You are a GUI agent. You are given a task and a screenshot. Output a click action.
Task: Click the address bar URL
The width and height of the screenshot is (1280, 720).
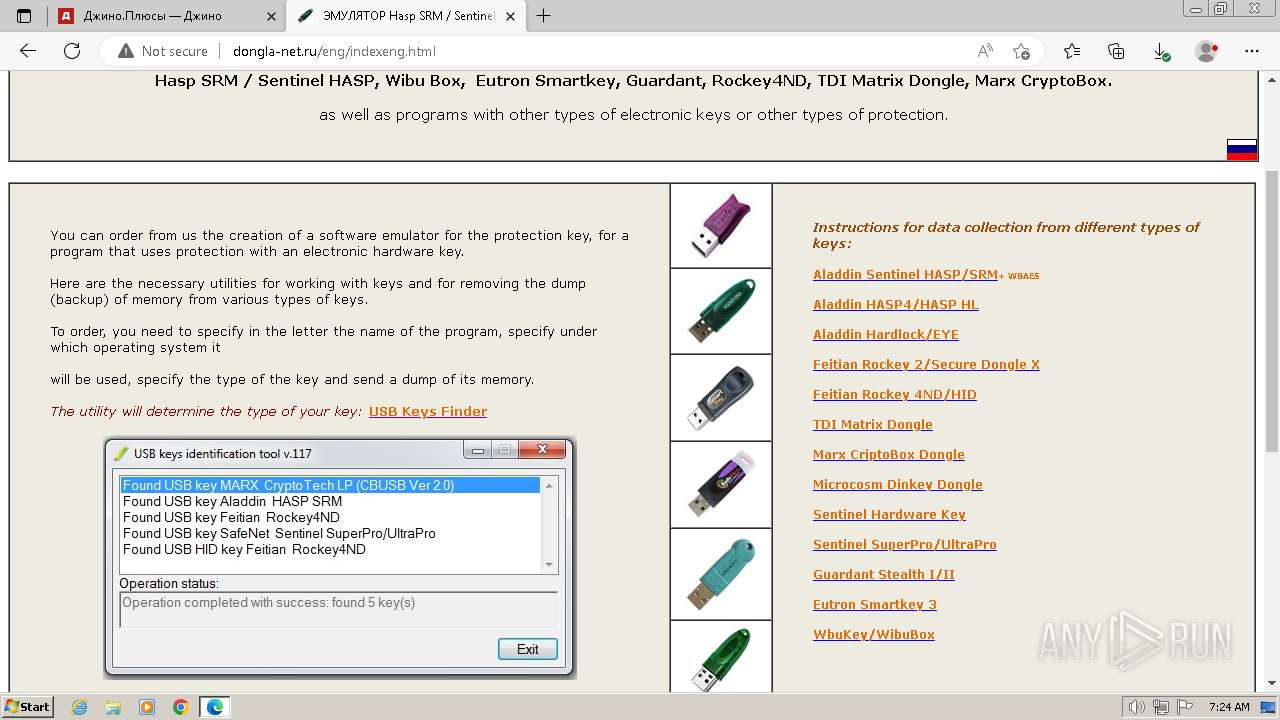click(334, 51)
